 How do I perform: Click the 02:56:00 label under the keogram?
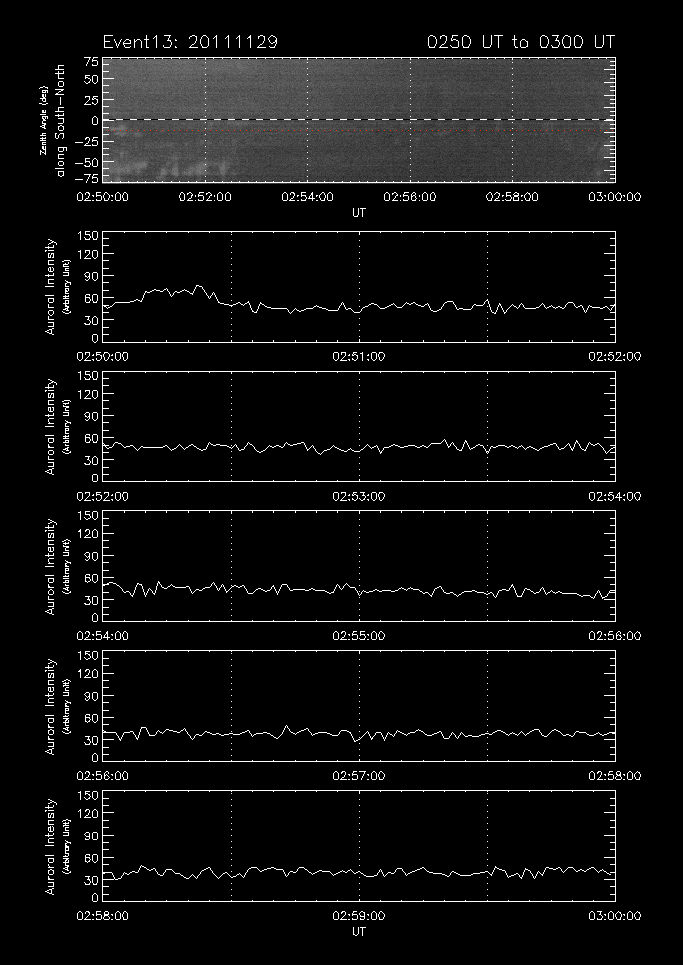[x=410, y=197]
